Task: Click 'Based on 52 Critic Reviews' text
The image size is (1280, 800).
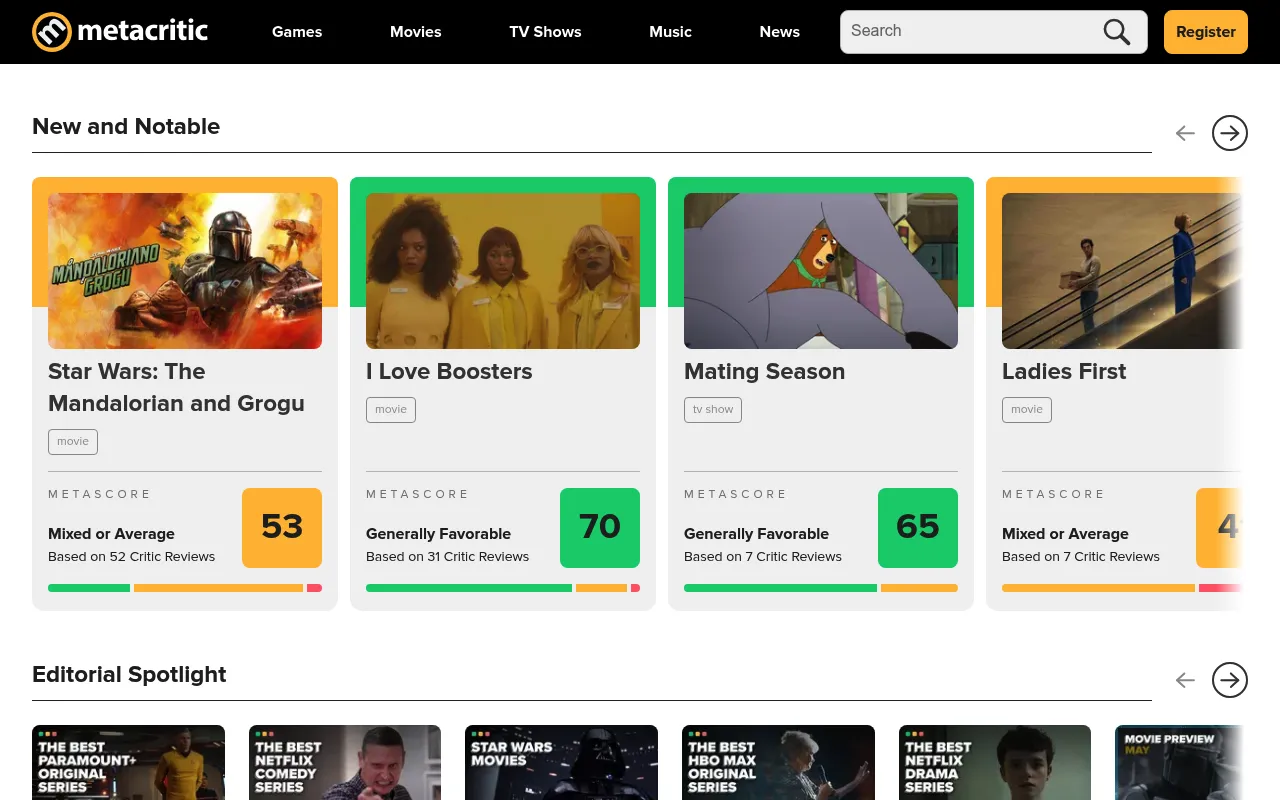Action: [131, 556]
